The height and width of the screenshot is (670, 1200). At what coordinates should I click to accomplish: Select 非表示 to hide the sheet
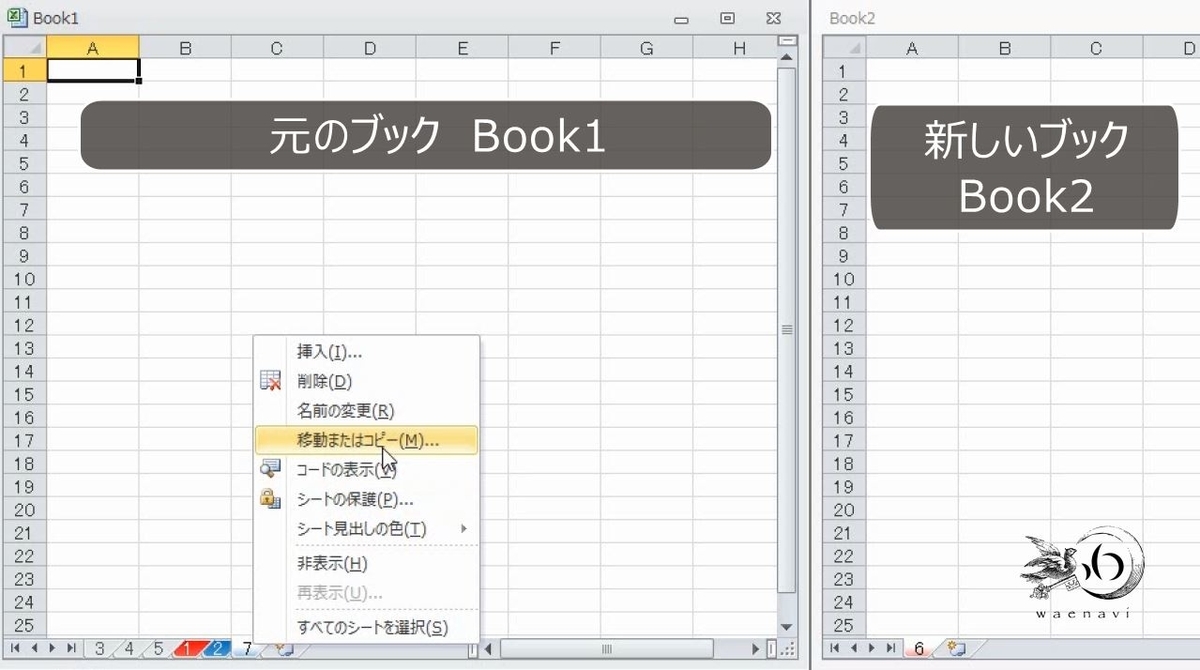(330, 563)
